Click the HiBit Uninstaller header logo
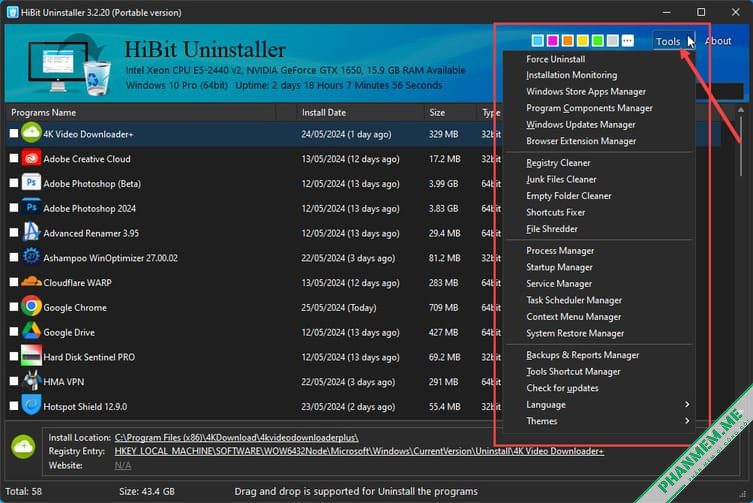This screenshot has height=503, width=753. 69,66
